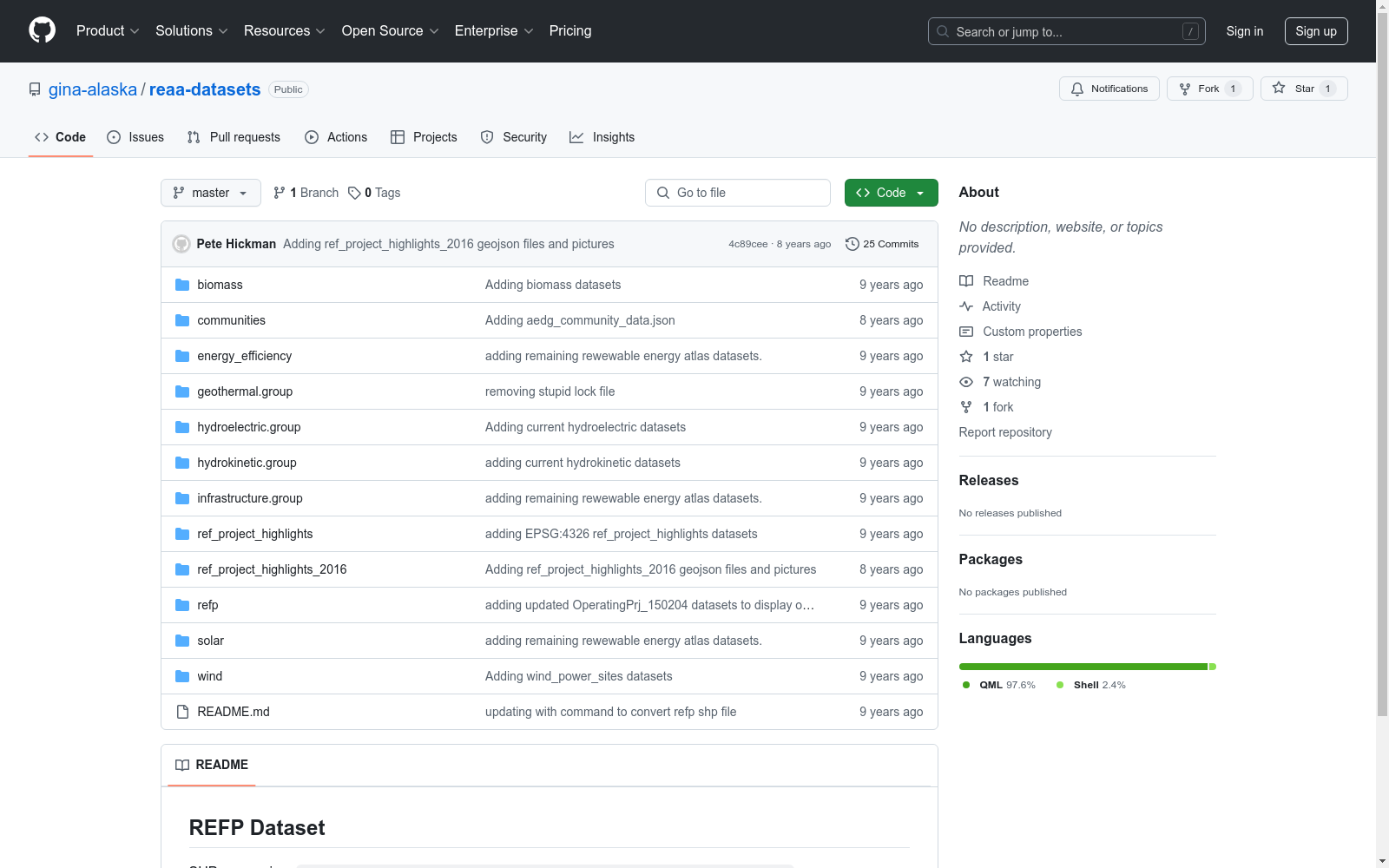Open commit 'Adding wind_power_sites datasets'
This screenshot has width=1389, height=868.
(579, 676)
